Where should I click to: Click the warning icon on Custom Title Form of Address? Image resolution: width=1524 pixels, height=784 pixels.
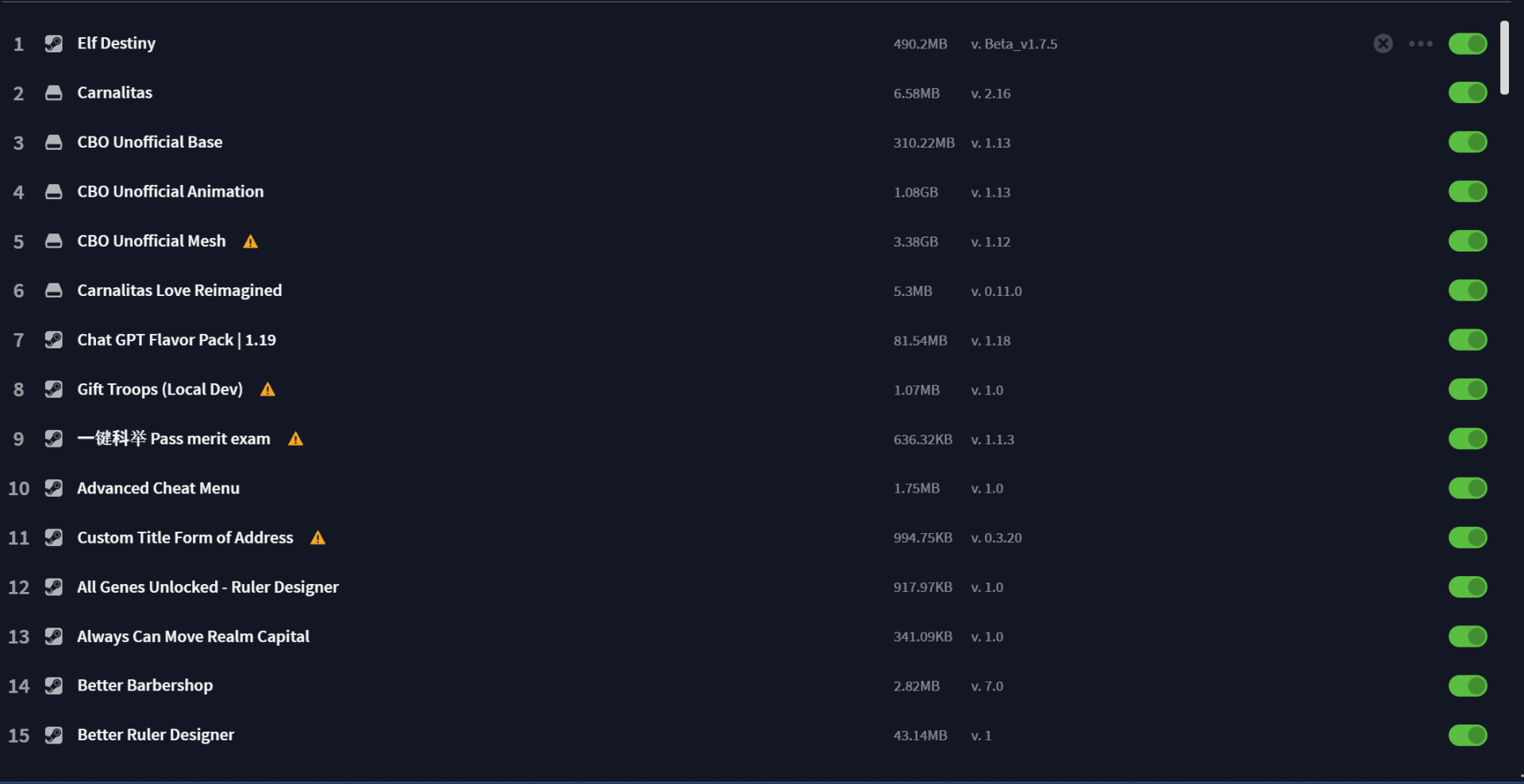pyautogui.click(x=317, y=538)
